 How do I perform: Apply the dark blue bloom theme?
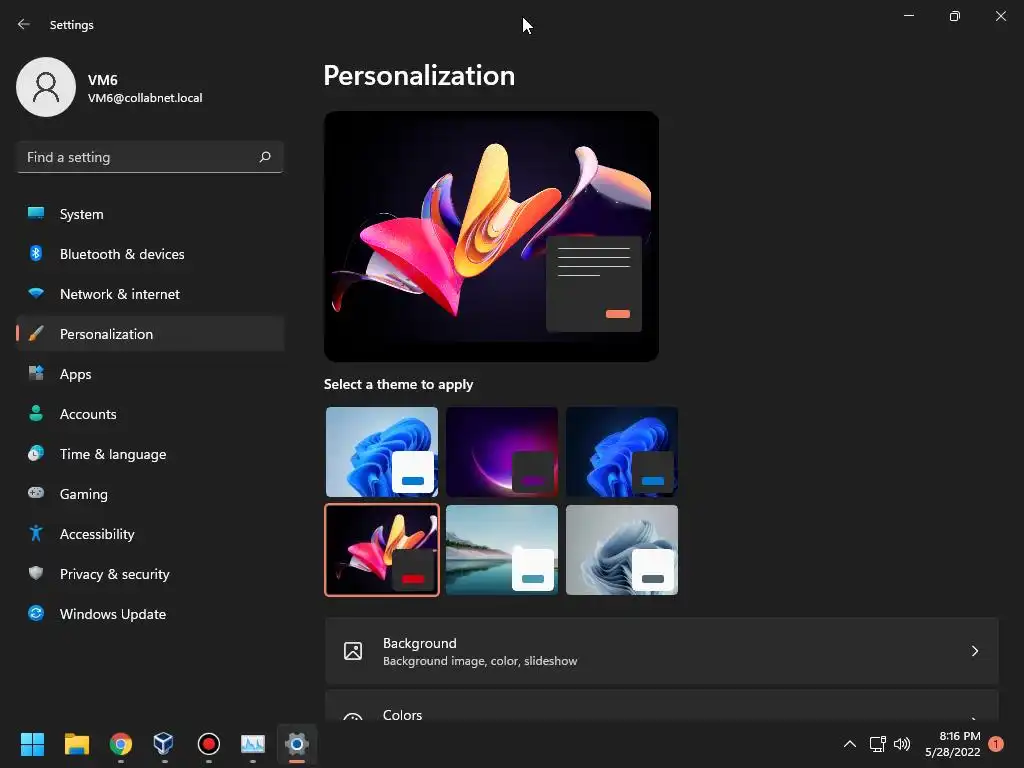coord(622,452)
